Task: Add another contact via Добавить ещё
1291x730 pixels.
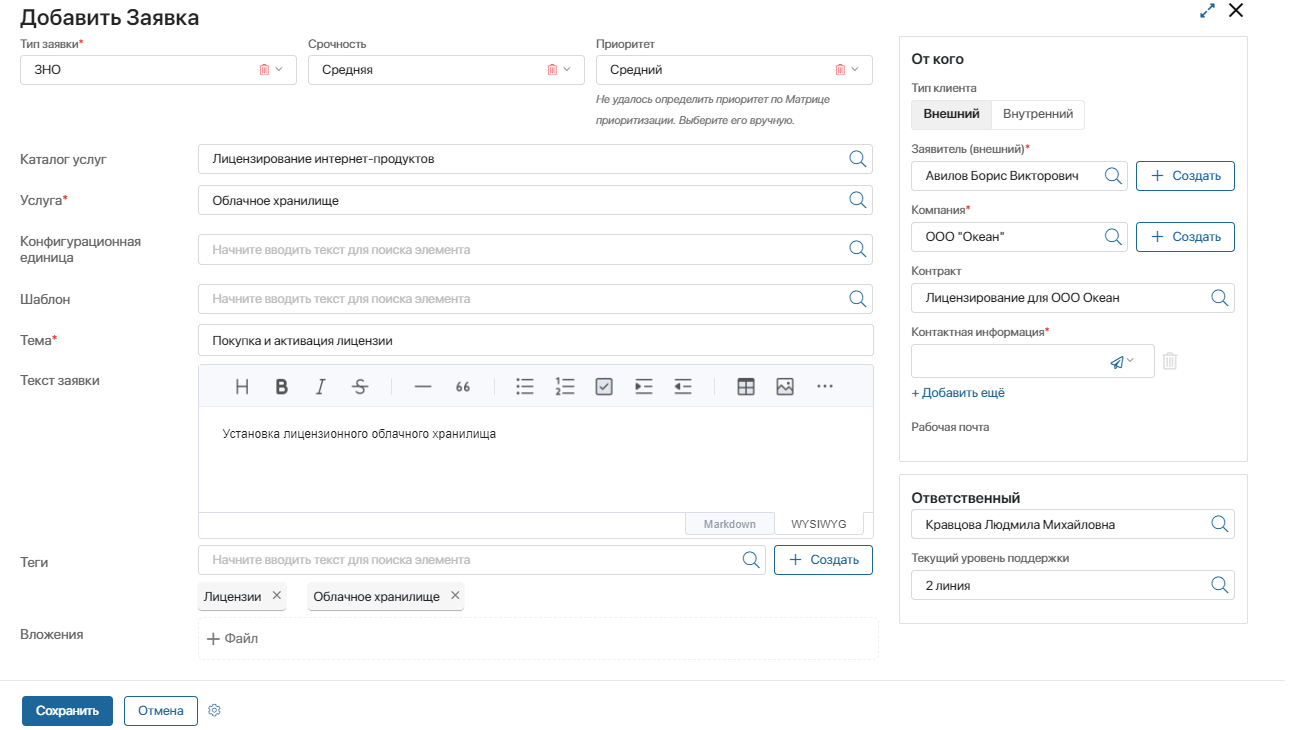Action: click(958, 393)
